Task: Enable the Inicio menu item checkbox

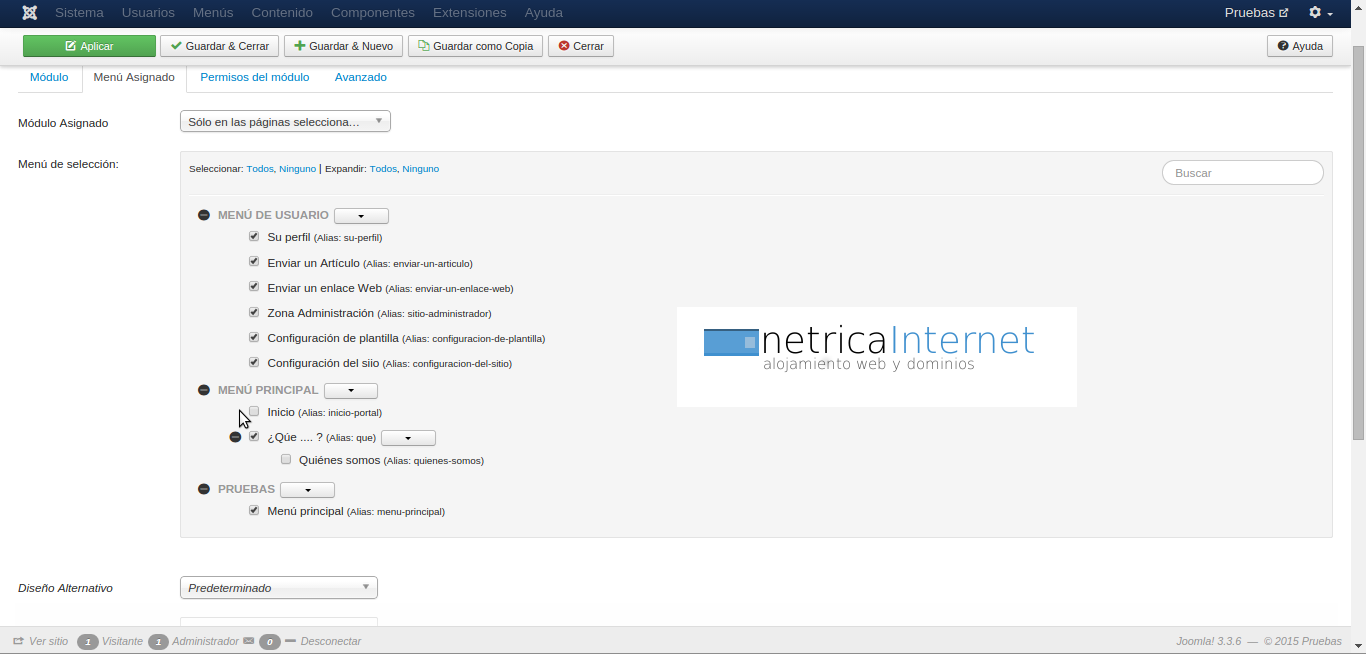Action: click(x=254, y=411)
